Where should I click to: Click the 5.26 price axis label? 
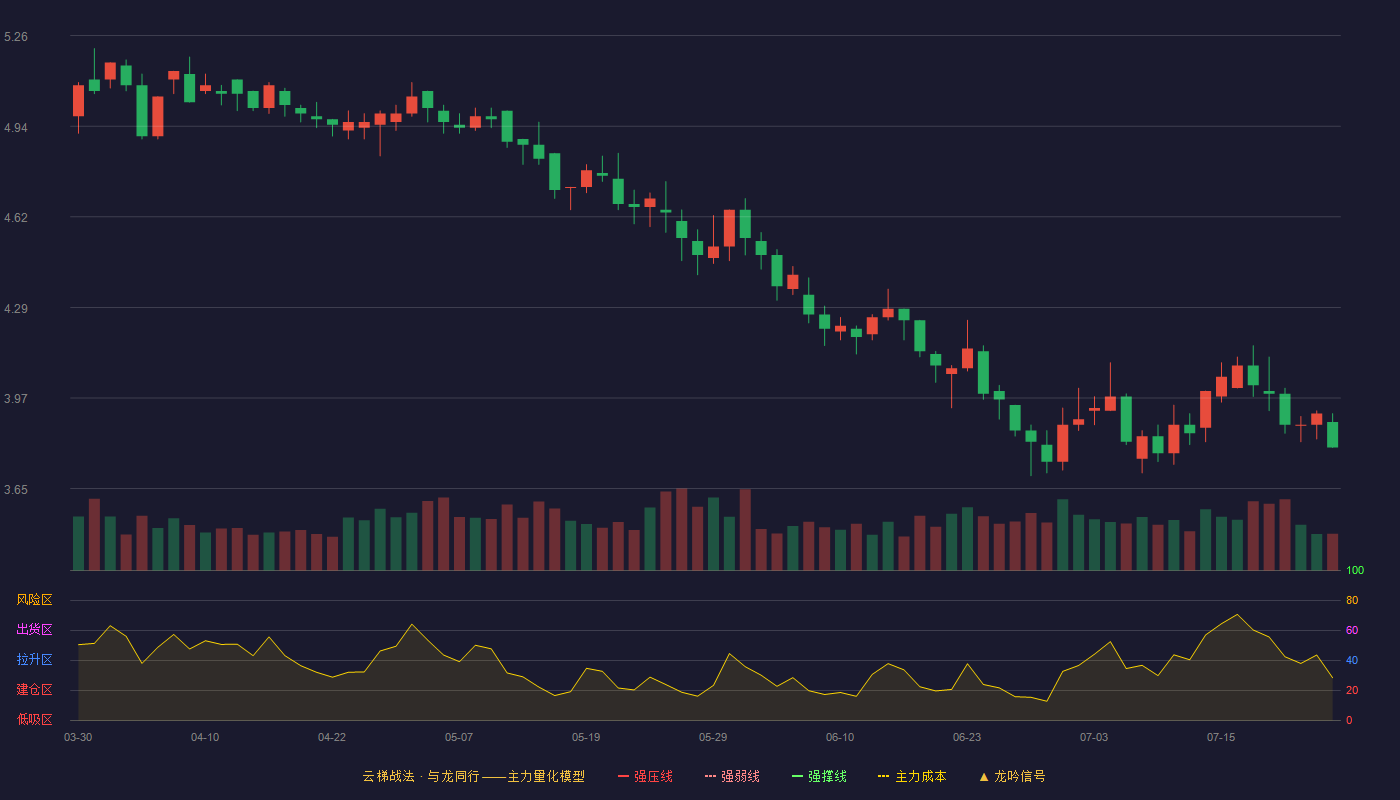[16, 37]
